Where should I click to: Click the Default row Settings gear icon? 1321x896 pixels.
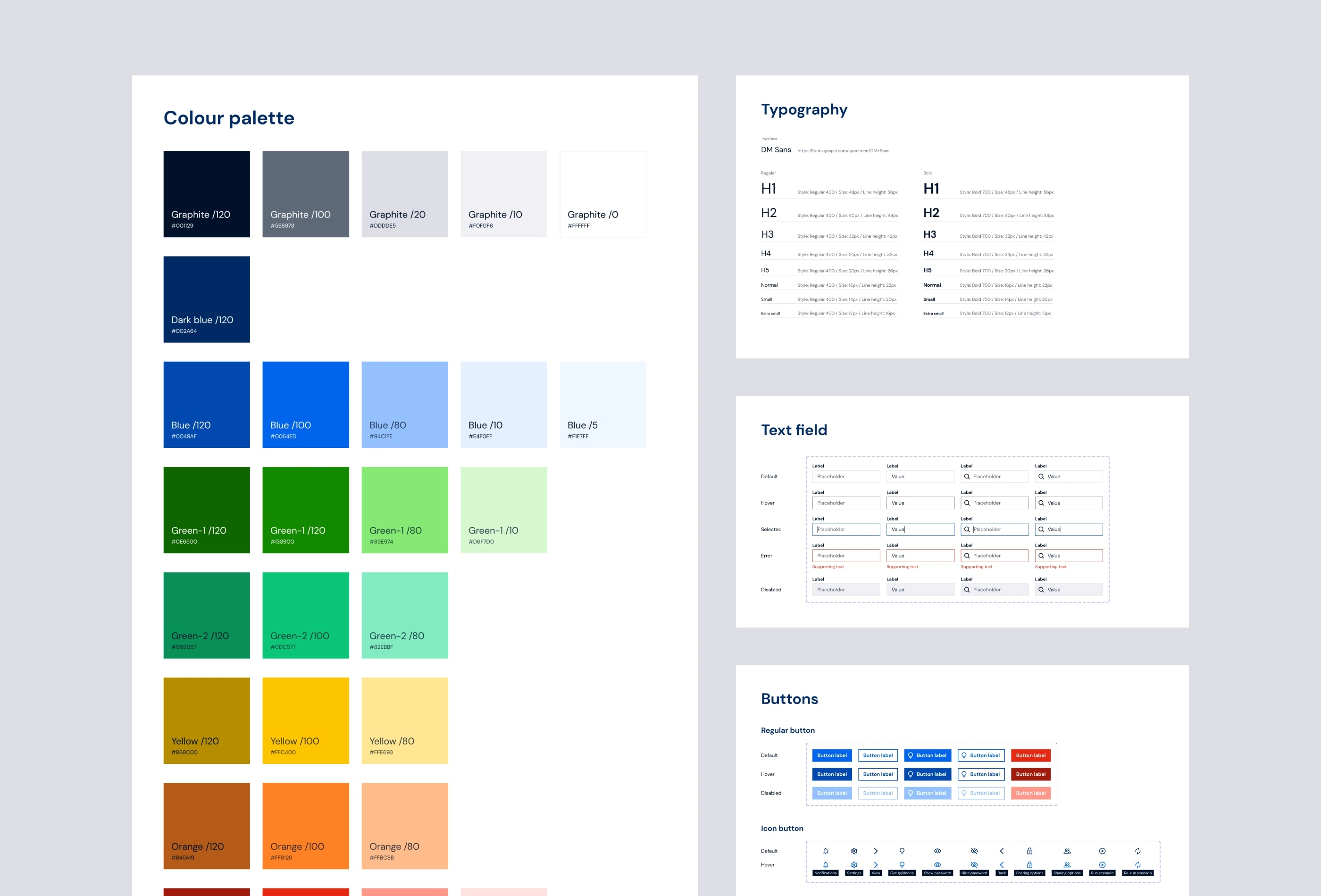coord(854,851)
